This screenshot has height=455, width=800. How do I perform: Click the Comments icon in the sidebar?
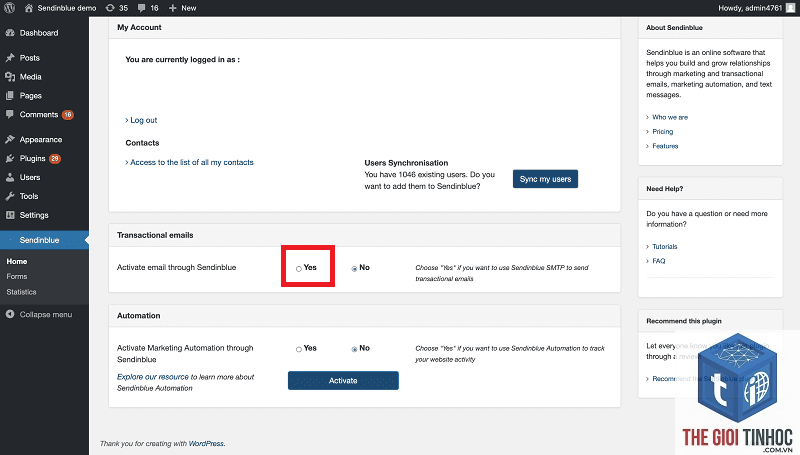(10, 114)
